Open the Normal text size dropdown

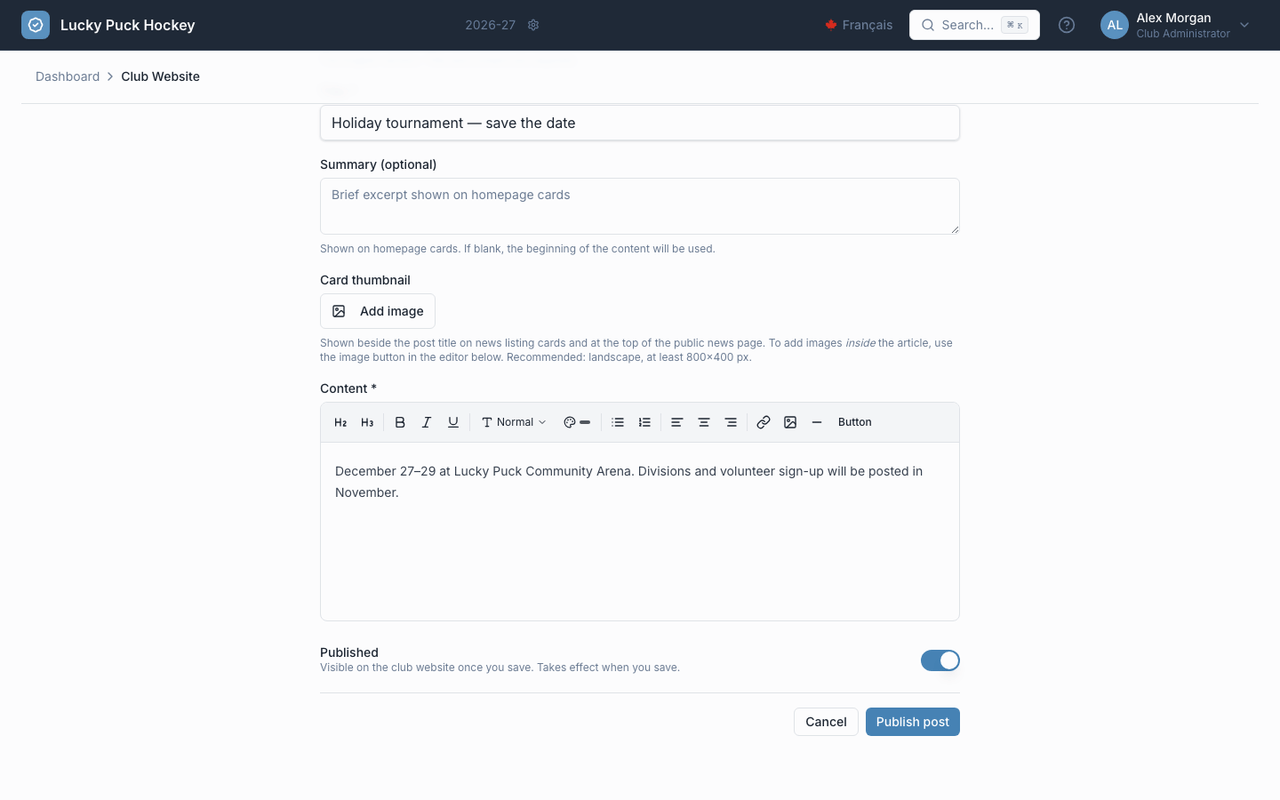coord(514,422)
